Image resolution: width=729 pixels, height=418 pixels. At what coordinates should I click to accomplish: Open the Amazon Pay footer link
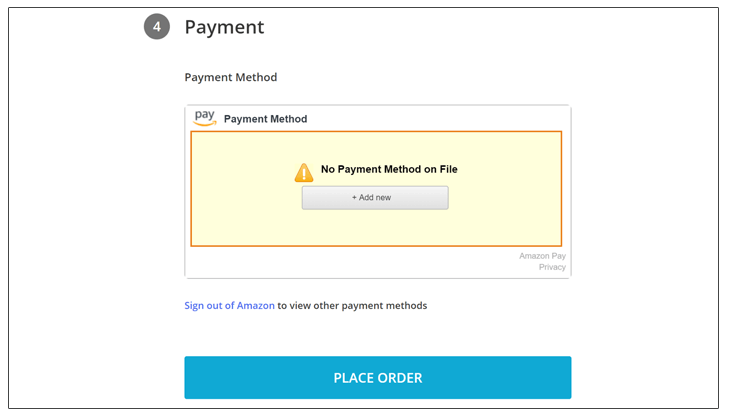pyautogui.click(x=542, y=256)
